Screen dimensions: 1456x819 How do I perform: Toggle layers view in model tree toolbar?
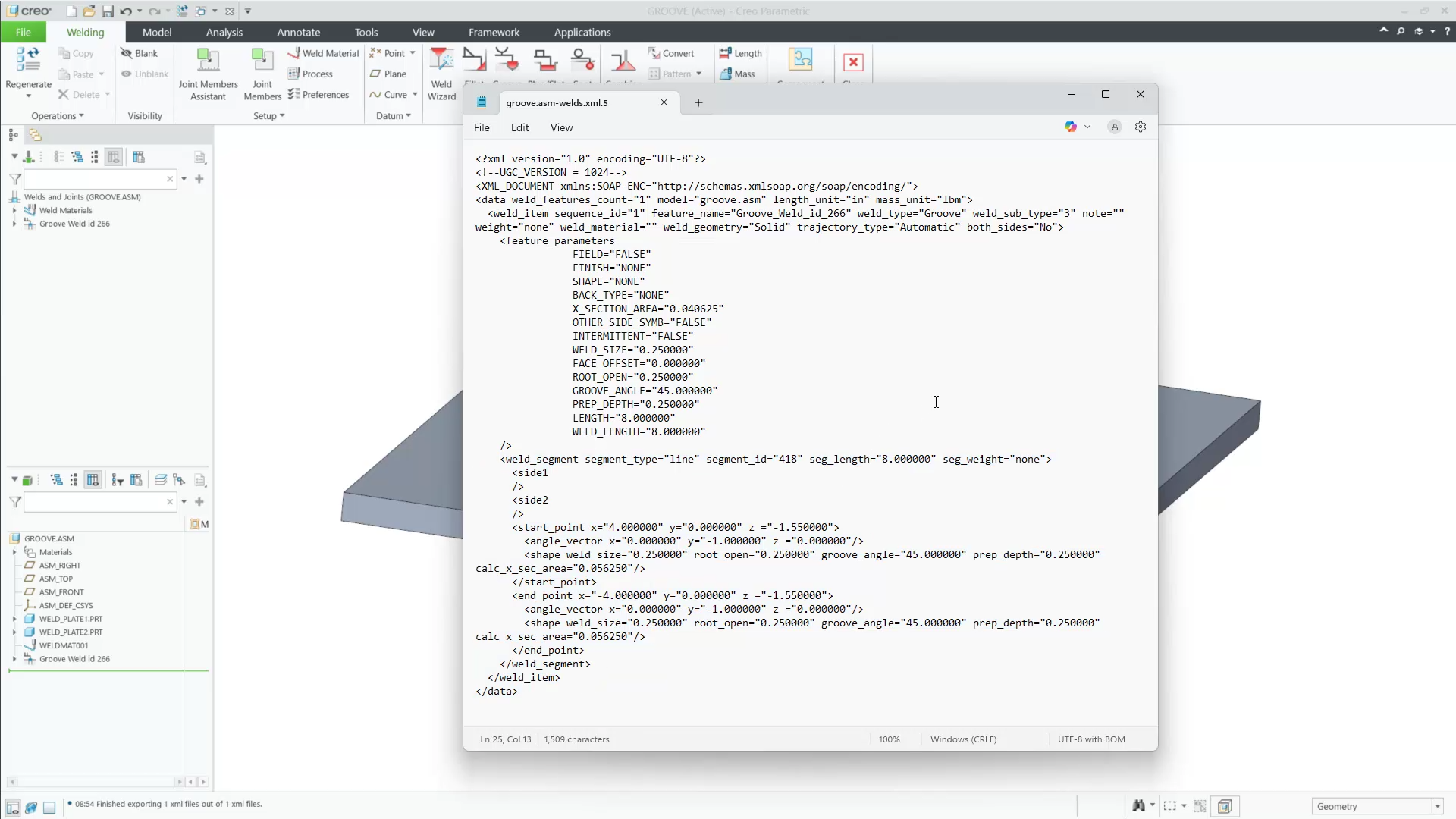tap(161, 480)
